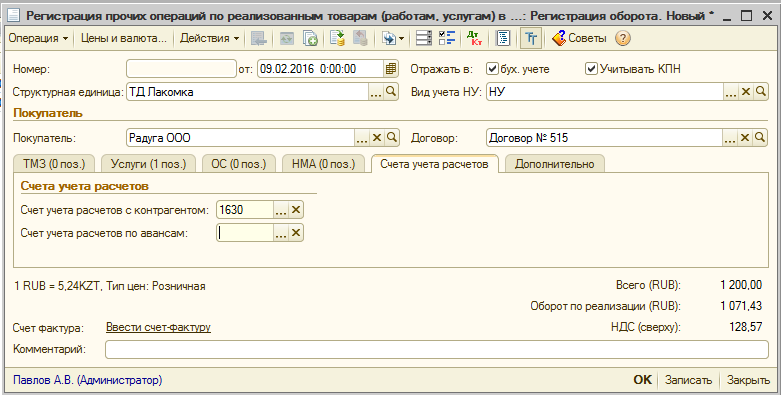Click the Номер input field
781x395 pixels.
click(x=181, y=69)
